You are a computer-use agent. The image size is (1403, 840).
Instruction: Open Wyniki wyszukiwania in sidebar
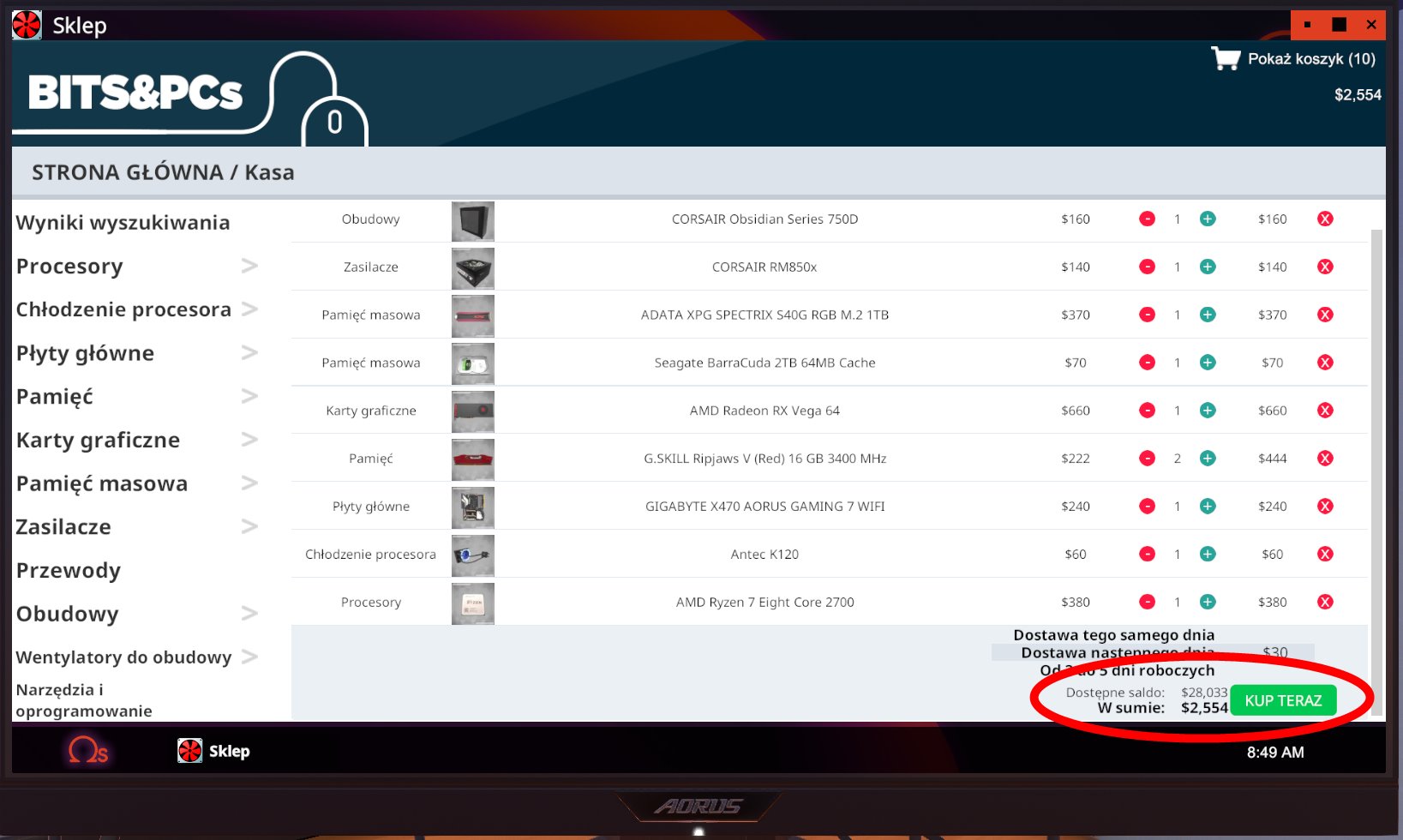click(x=123, y=223)
